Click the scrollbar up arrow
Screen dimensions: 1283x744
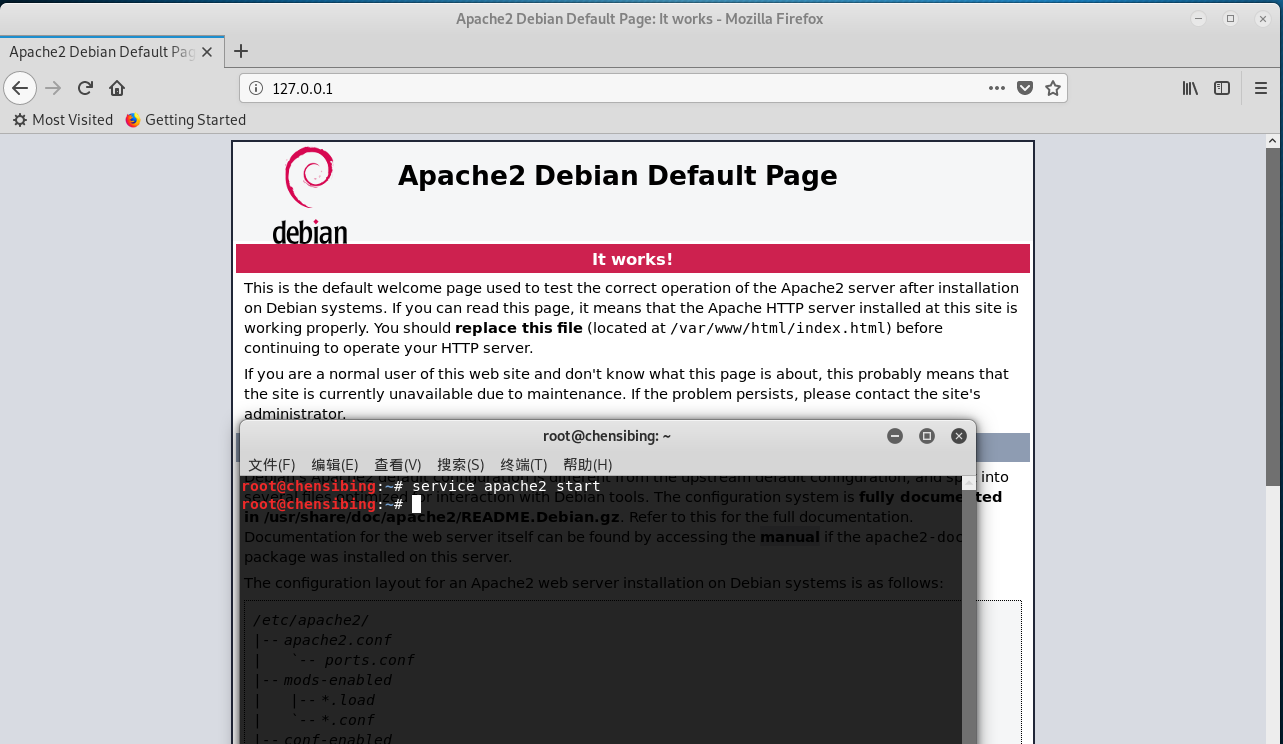coord(1272,140)
